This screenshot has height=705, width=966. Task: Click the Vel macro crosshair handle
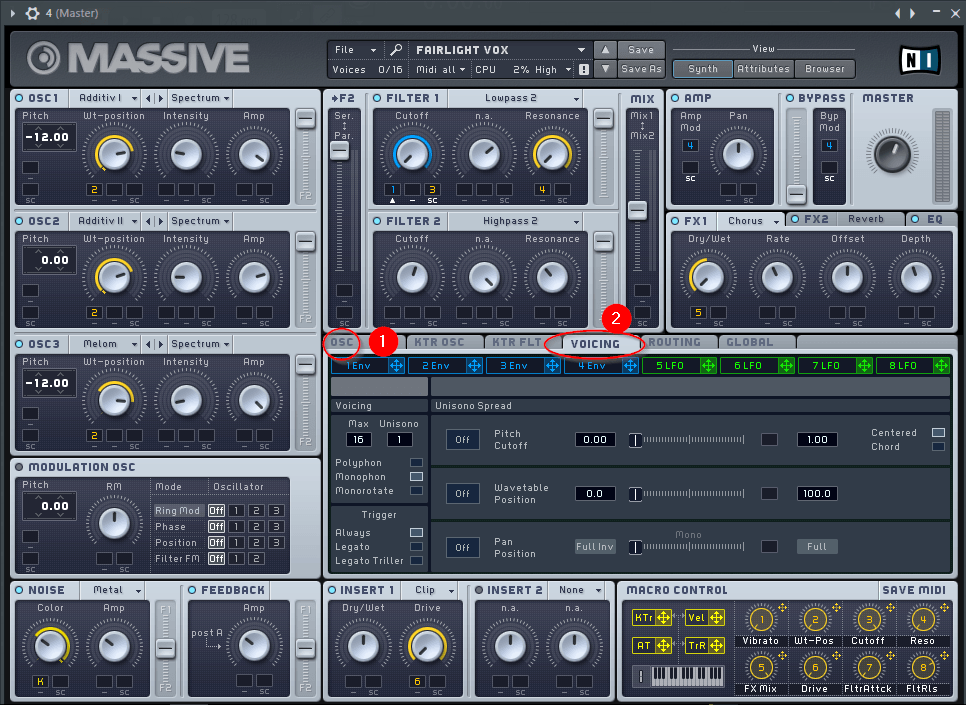point(714,618)
